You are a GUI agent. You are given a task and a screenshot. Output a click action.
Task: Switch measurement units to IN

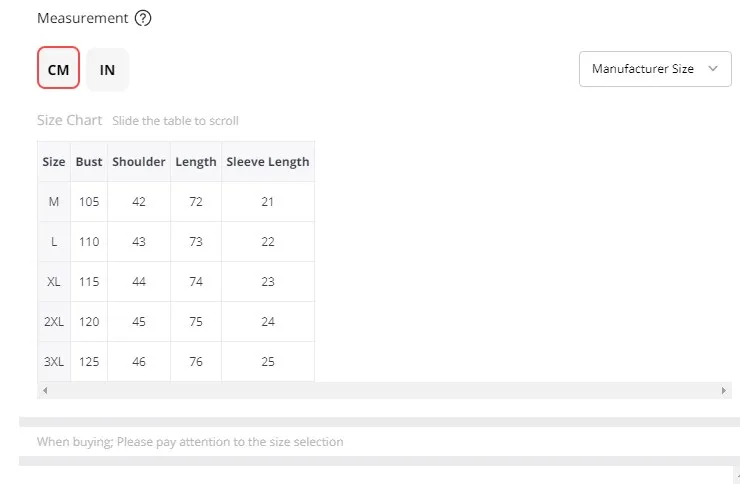(107, 69)
